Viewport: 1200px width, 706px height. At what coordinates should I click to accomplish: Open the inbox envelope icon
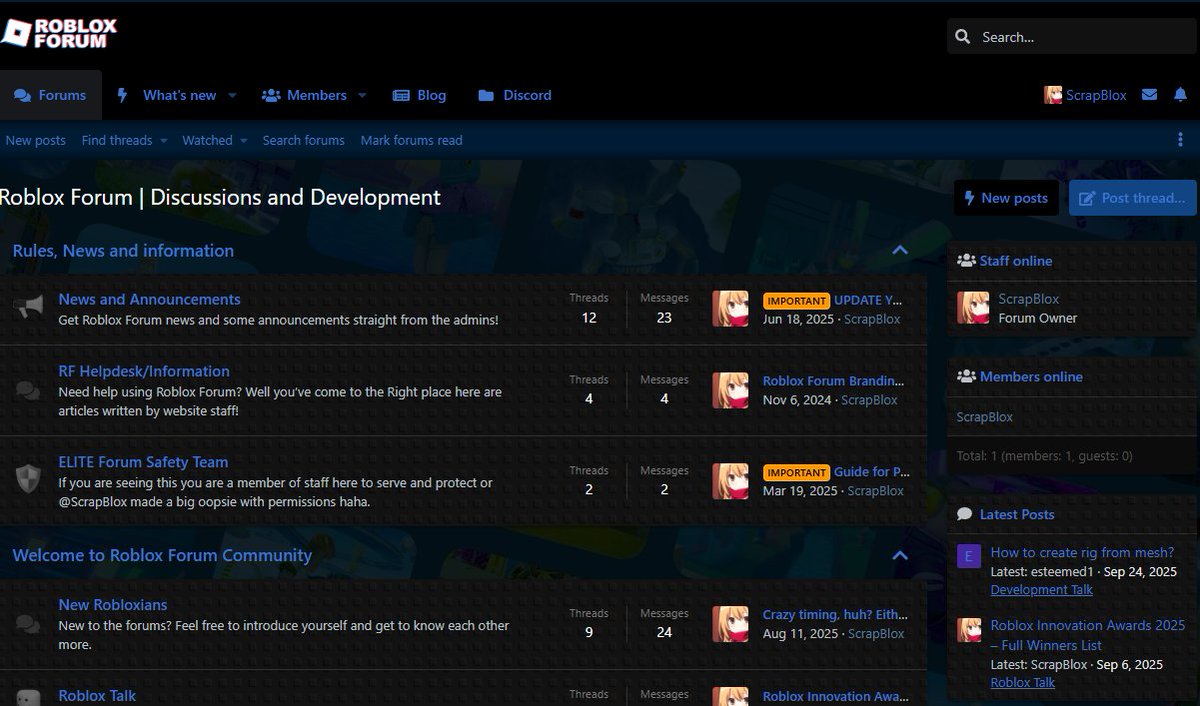[x=1150, y=95]
